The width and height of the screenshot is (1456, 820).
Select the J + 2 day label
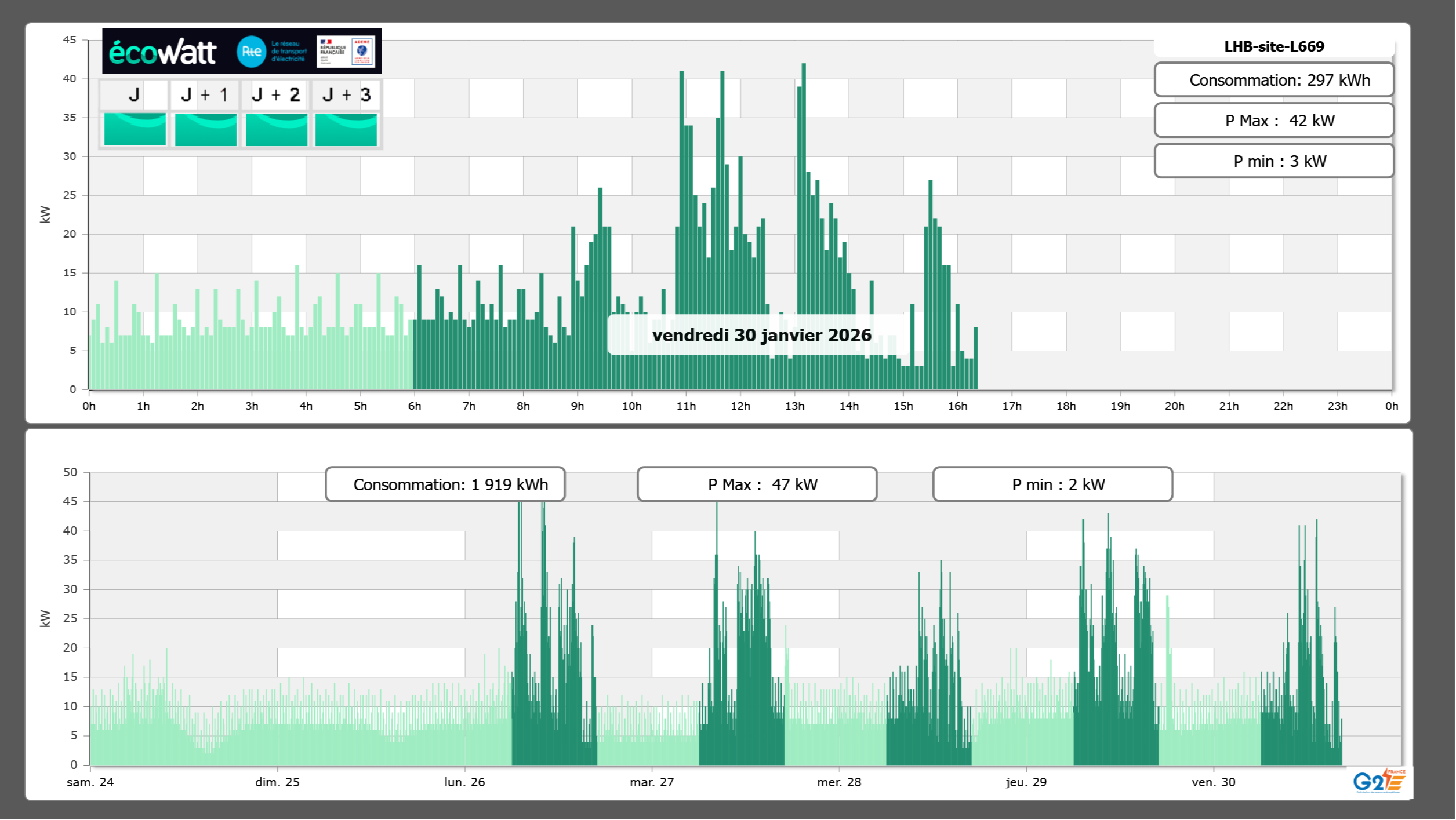275,94
